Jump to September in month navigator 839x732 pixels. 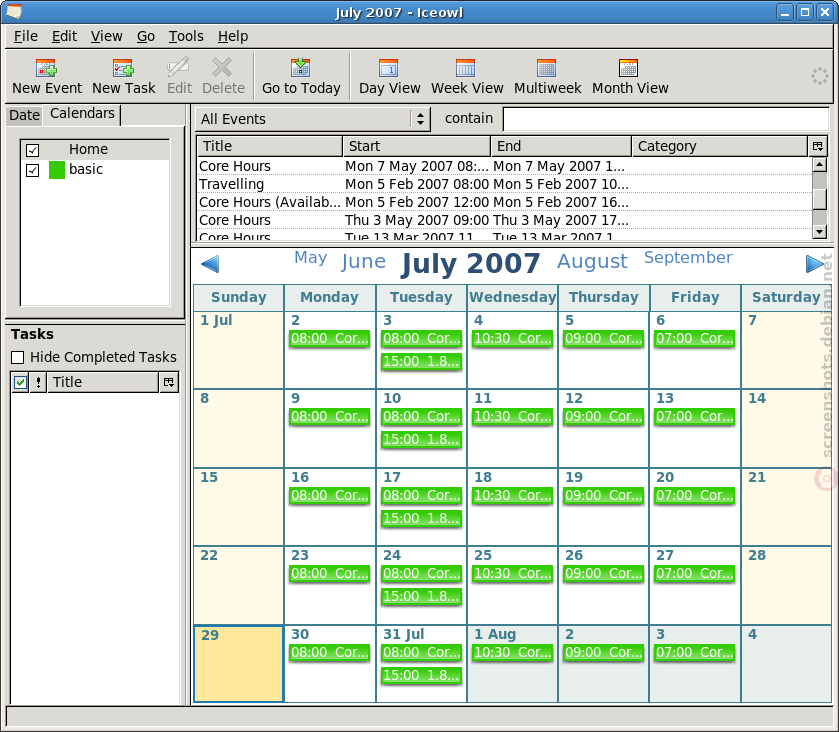pos(688,257)
